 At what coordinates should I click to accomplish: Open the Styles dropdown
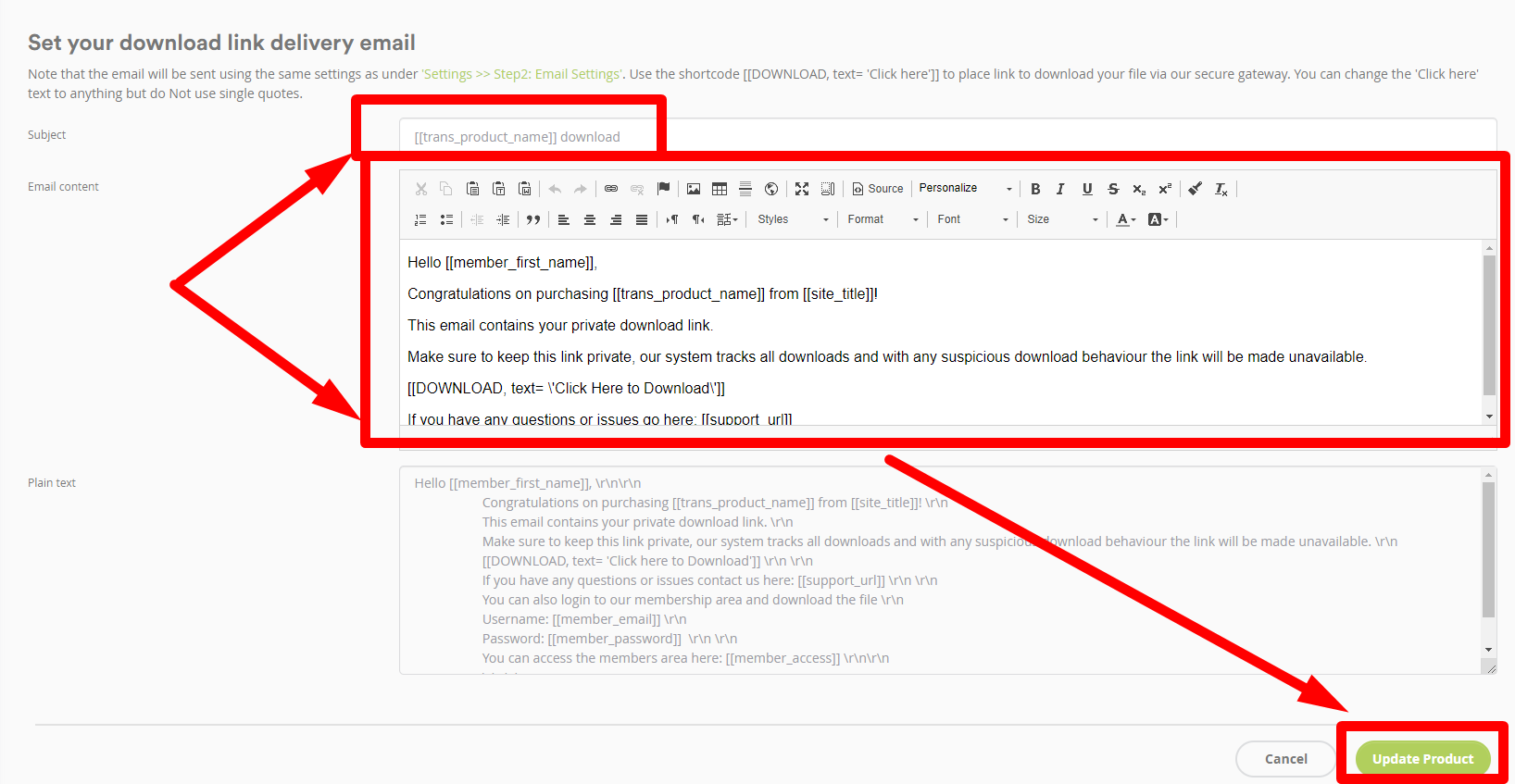click(793, 219)
